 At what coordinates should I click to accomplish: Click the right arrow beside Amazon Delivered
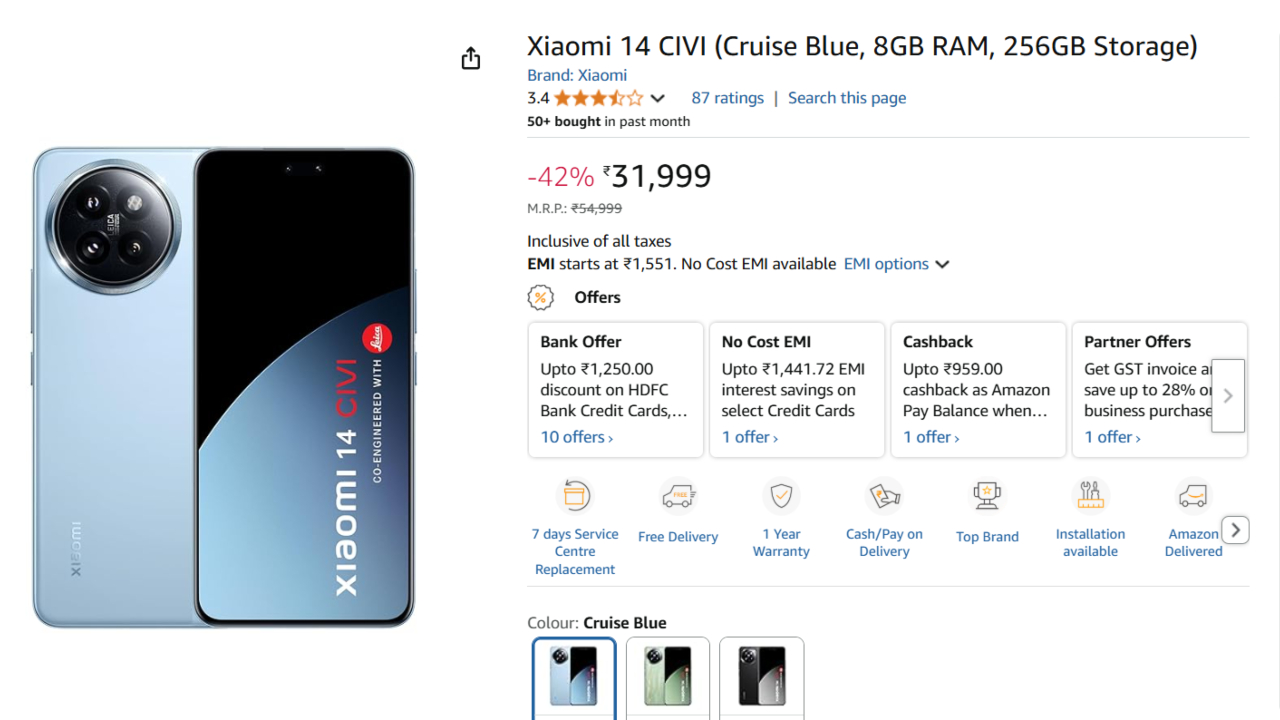(1236, 529)
